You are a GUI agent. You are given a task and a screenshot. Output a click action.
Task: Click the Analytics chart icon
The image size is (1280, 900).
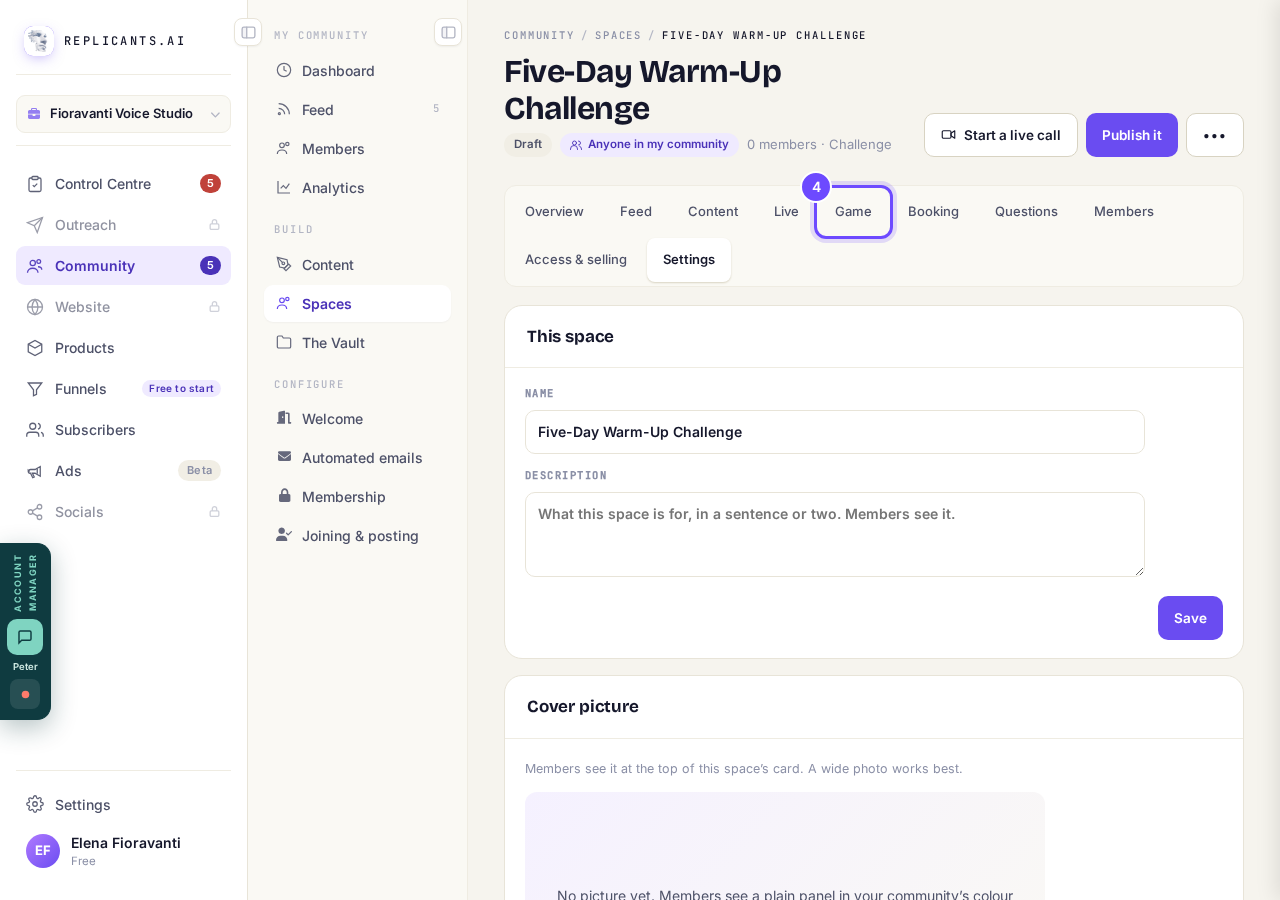[284, 187]
